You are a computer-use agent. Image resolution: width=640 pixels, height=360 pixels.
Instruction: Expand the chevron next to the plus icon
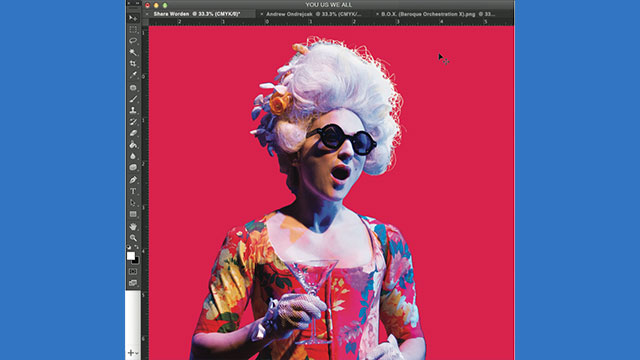137,353
